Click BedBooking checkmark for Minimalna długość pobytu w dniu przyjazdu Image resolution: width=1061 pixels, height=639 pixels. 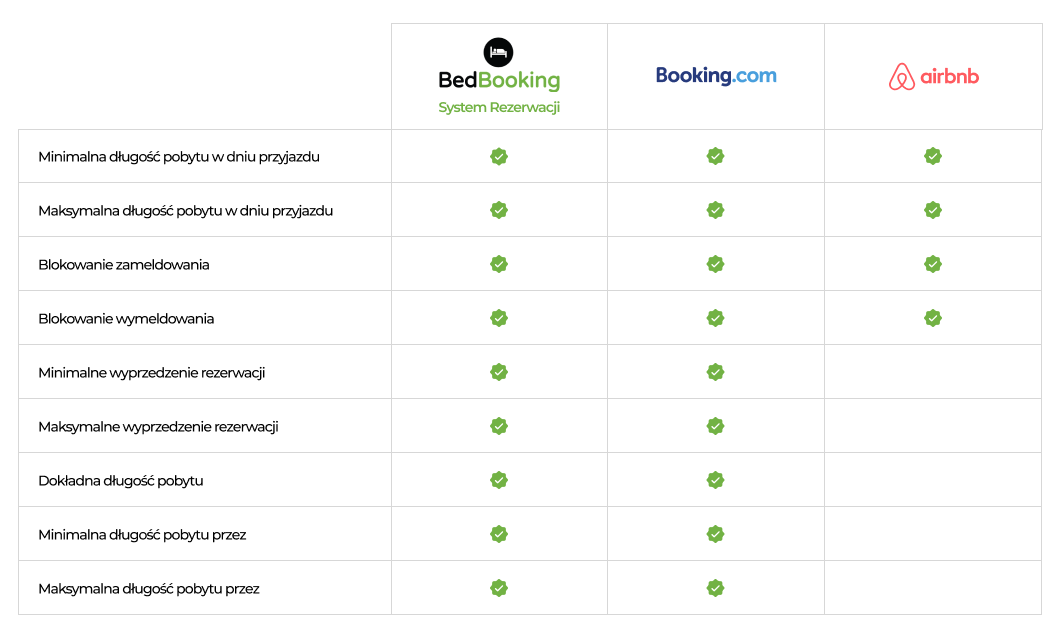pyautogui.click(x=499, y=156)
